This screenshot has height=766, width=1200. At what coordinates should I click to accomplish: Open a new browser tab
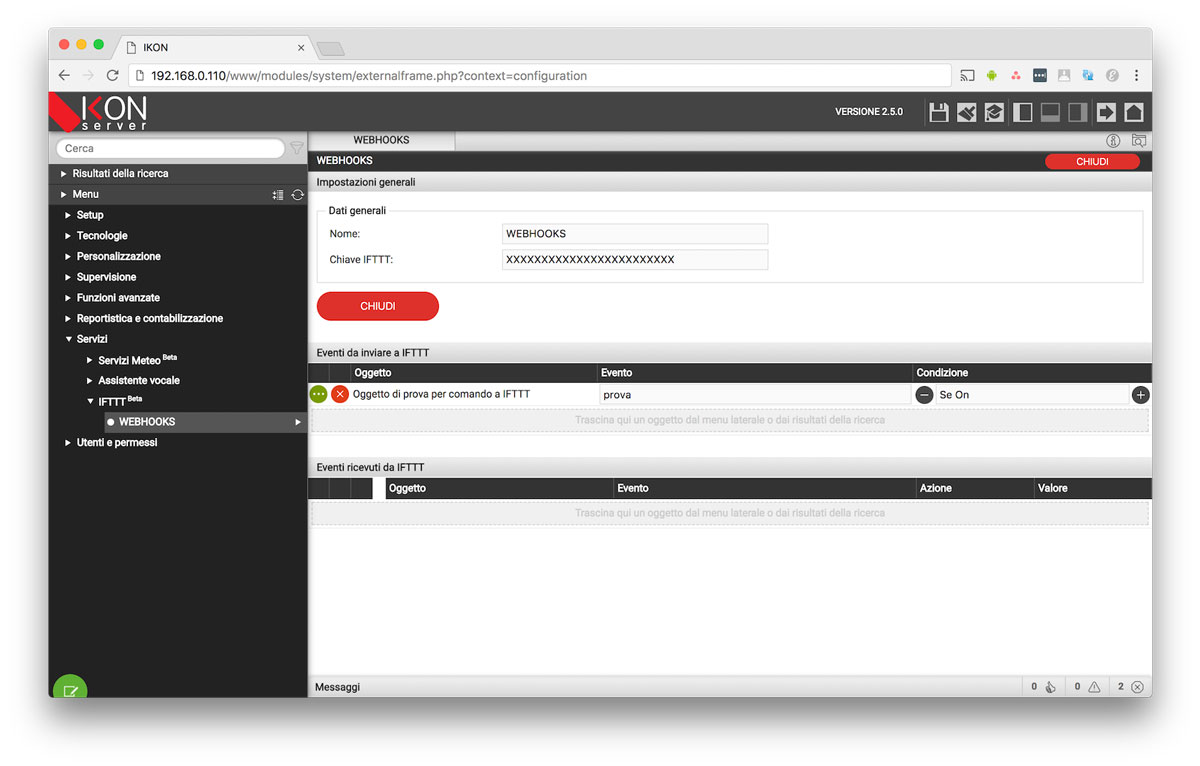pyautogui.click(x=330, y=48)
